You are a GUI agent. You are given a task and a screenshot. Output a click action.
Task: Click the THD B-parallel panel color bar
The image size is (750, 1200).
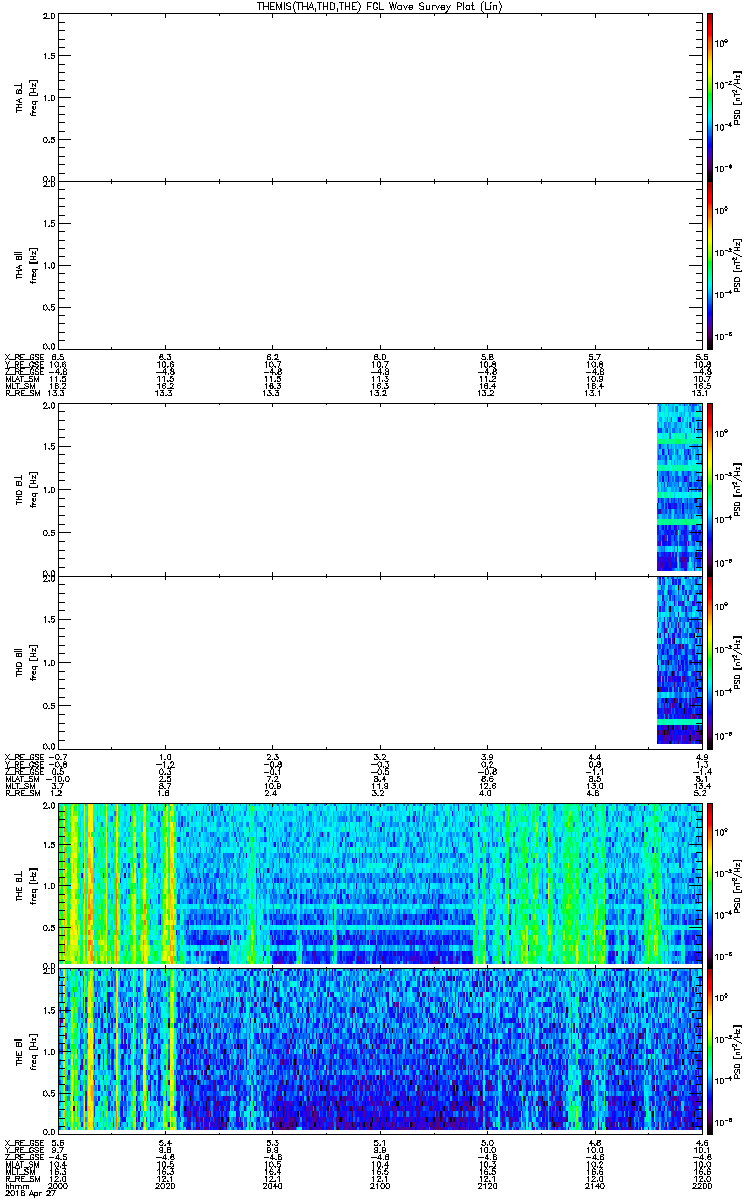pyautogui.click(x=709, y=662)
